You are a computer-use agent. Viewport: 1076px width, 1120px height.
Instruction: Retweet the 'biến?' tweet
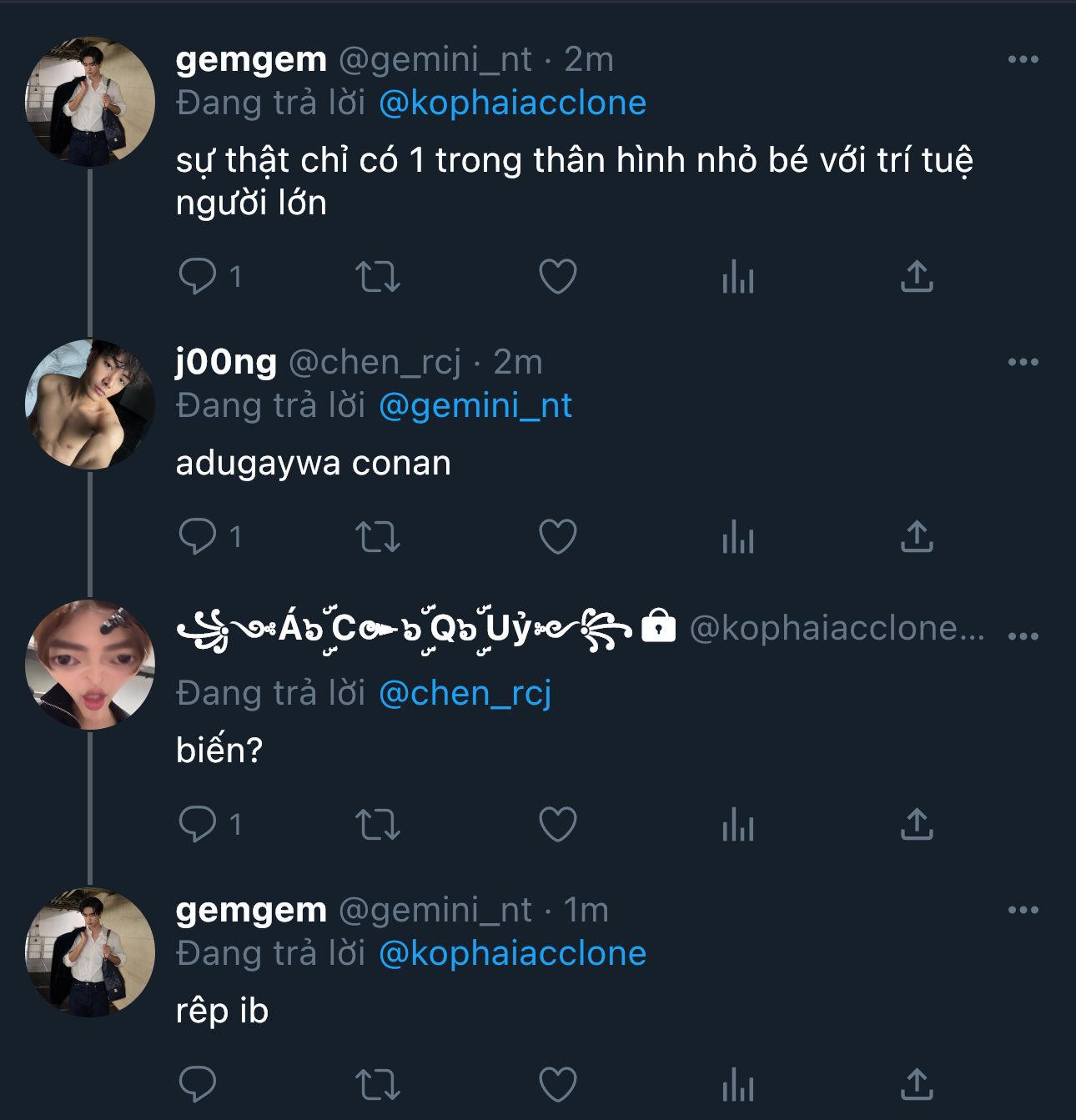[378, 825]
